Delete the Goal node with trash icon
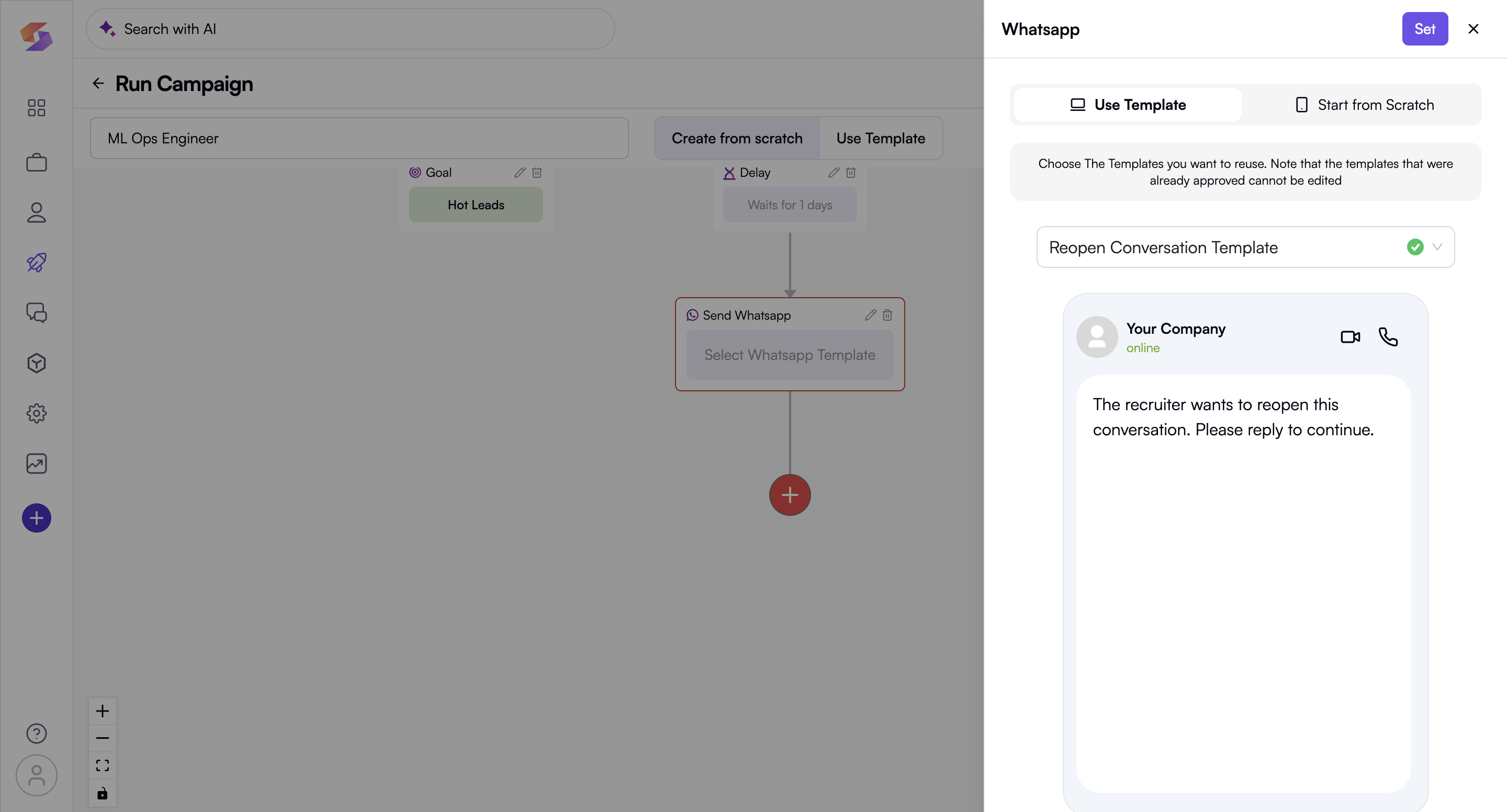Viewport: 1507px width, 812px height. coord(536,173)
